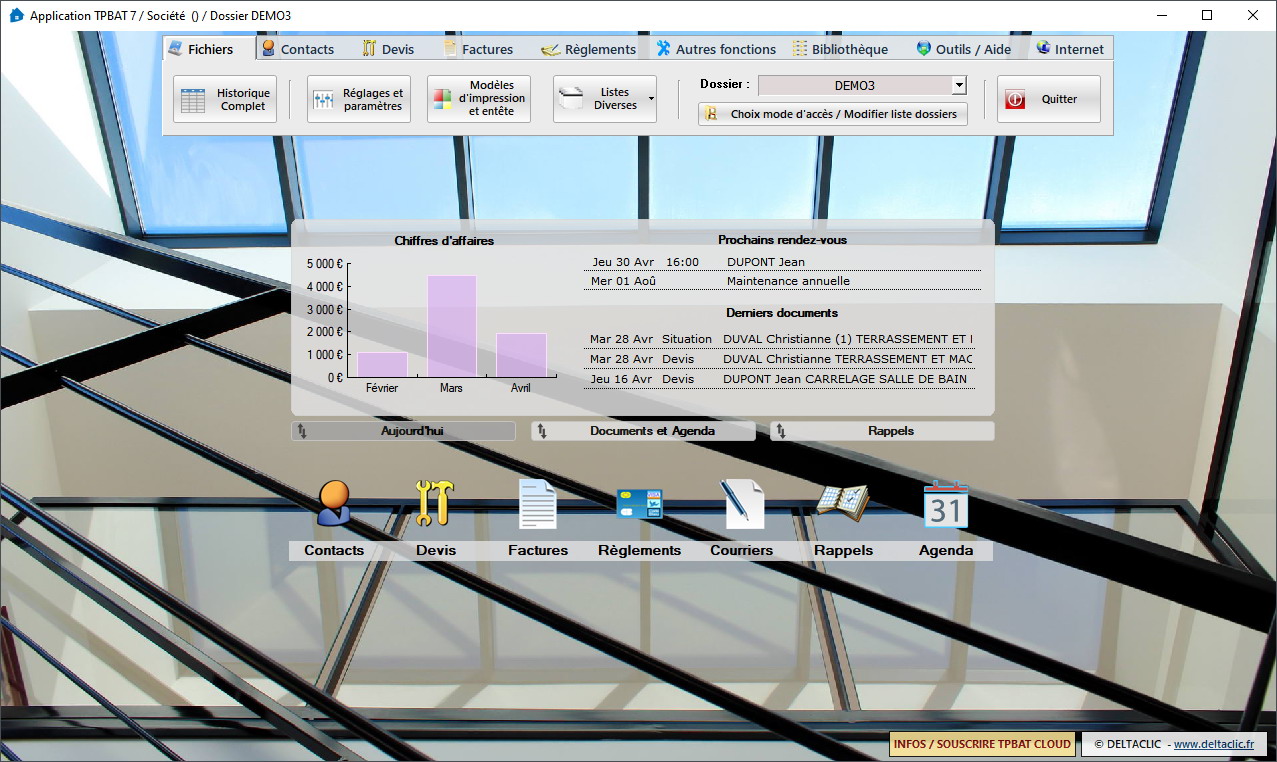
Task: Expand the Documents et Agenda panel
Action: tap(643, 431)
